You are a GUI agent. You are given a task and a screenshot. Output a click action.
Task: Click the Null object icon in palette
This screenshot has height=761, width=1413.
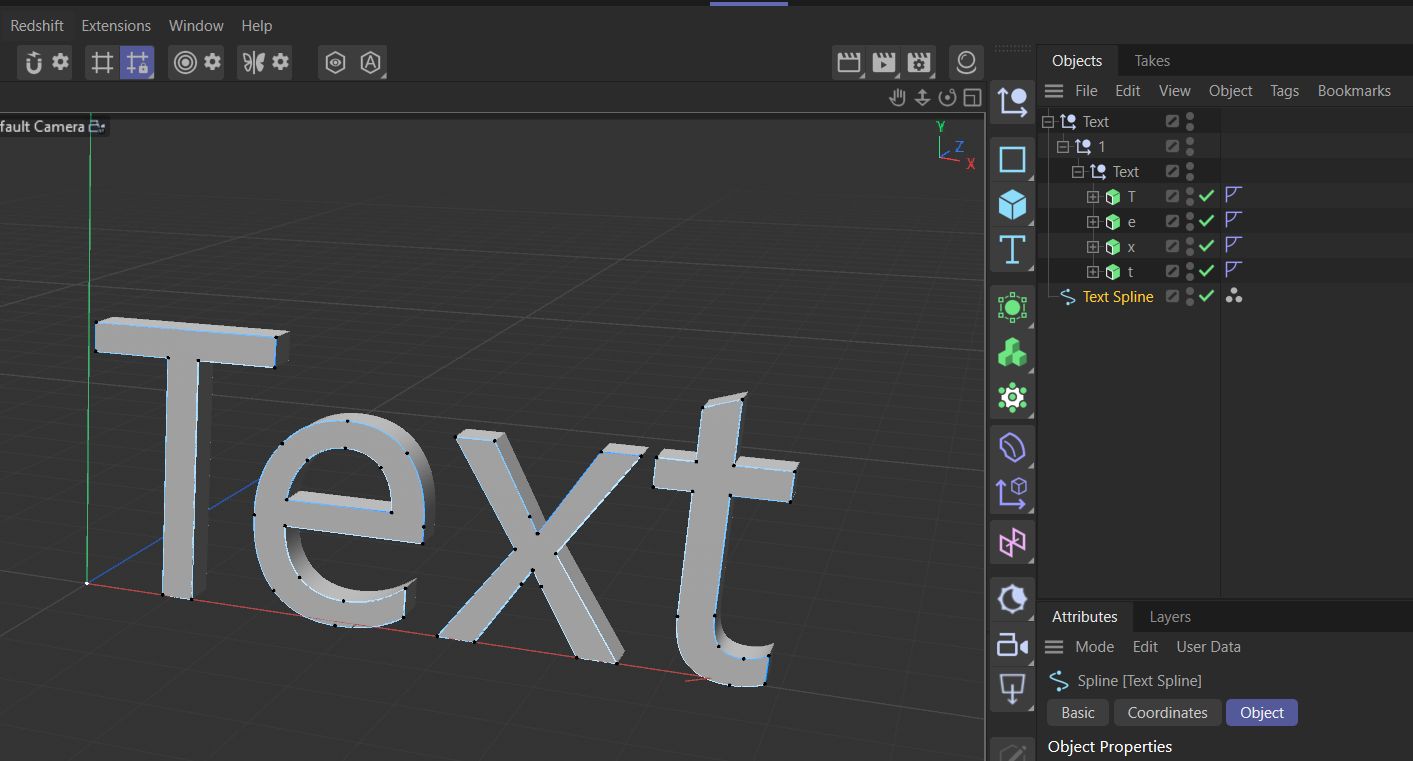click(x=1012, y=102)
